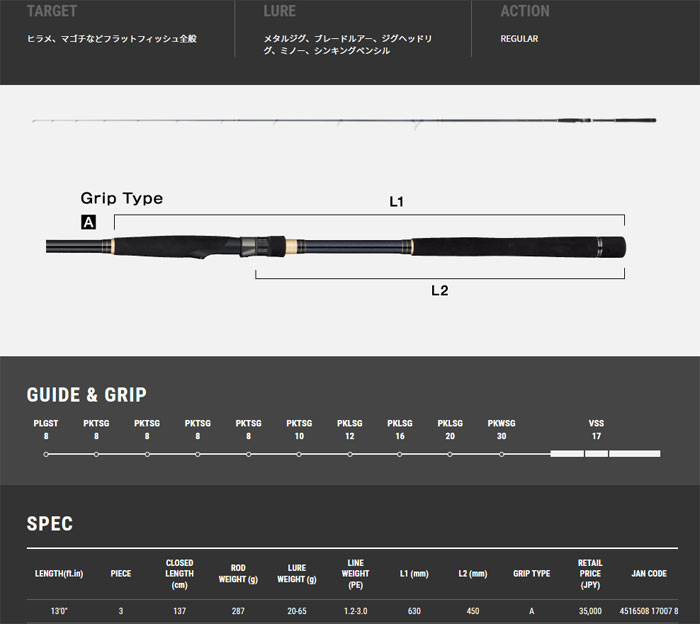This screenshot has width=700, height=624.
Task: Click the L2 (mm) column header
Action: (x=473, y=574)
